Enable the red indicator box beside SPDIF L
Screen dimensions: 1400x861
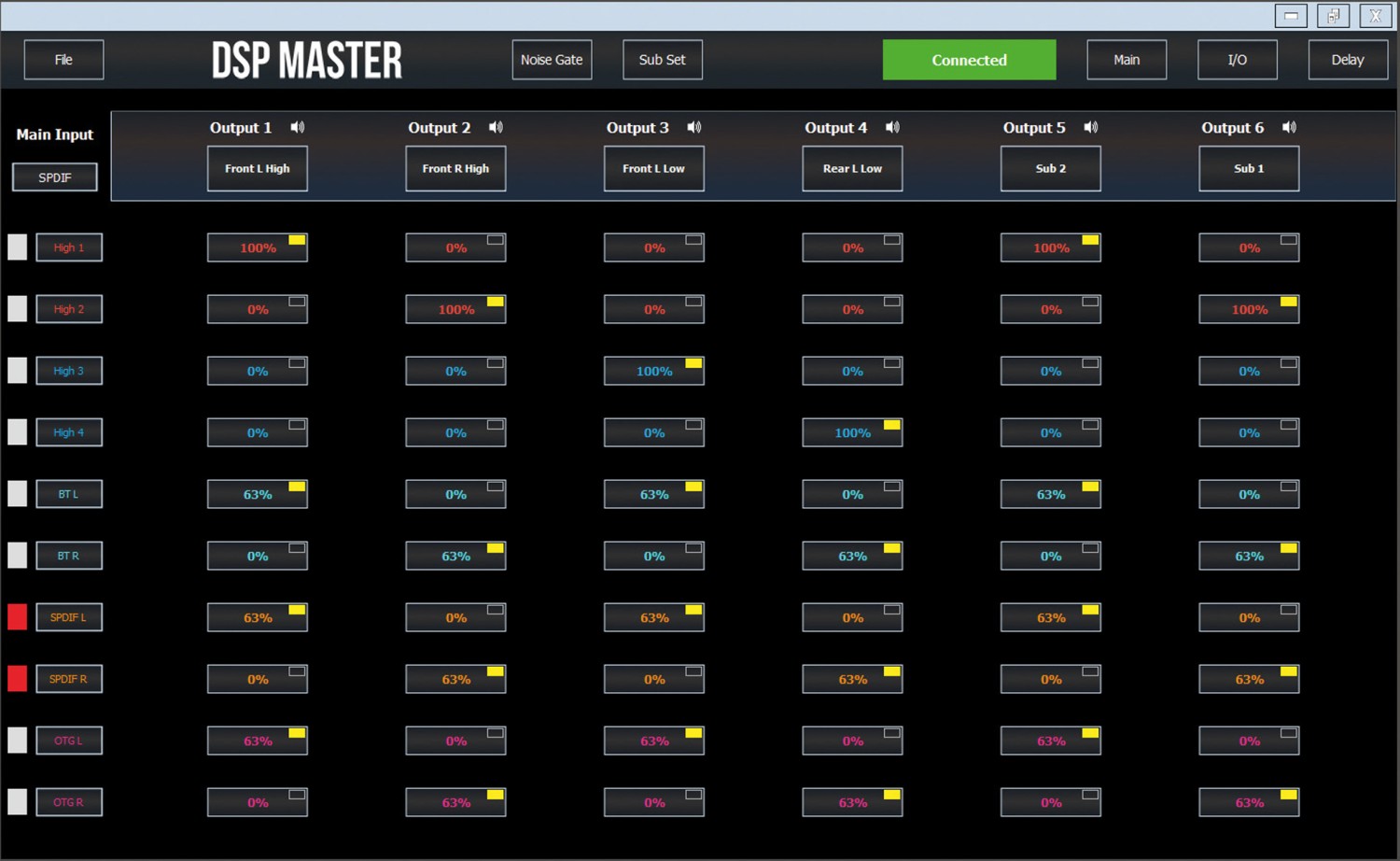coord(18,617)
